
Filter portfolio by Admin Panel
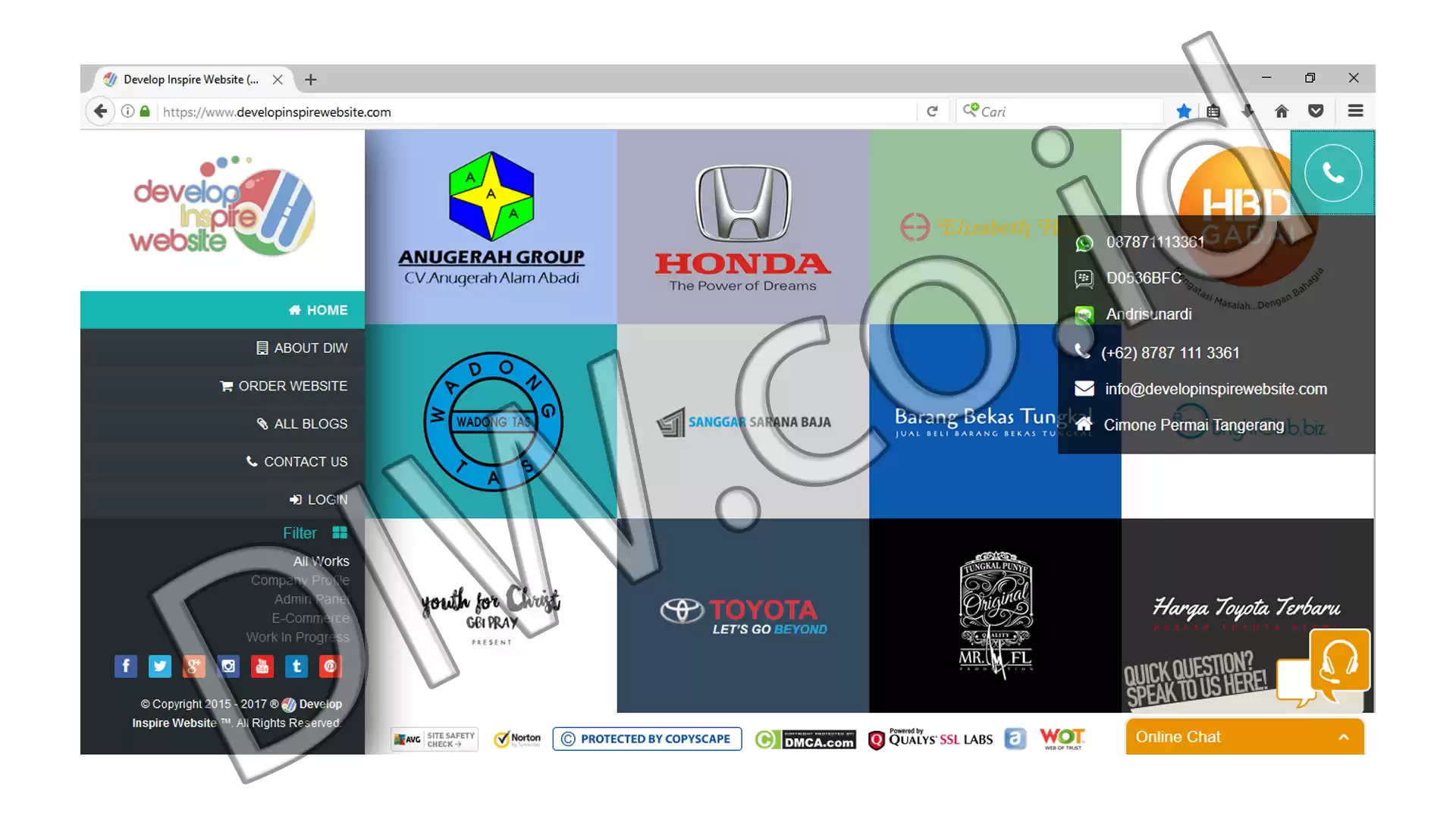coord(312,599)
